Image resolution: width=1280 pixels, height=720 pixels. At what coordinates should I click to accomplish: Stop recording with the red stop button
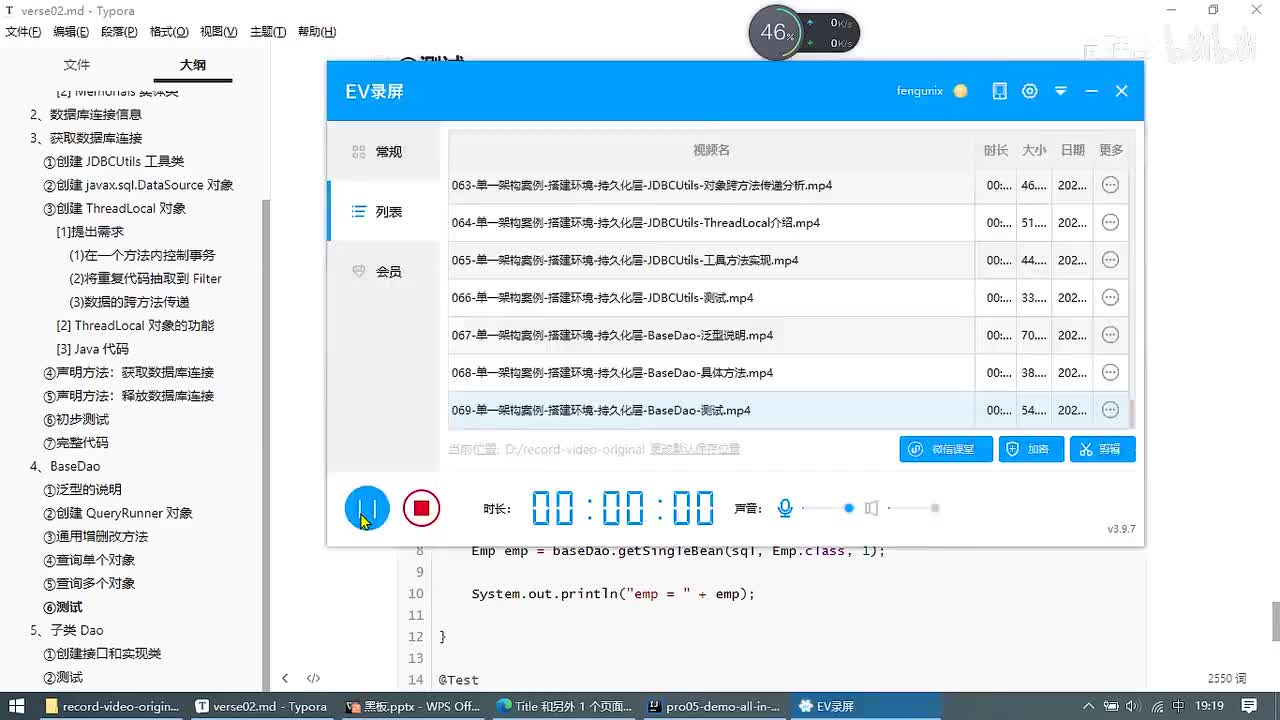pos(421,508)
